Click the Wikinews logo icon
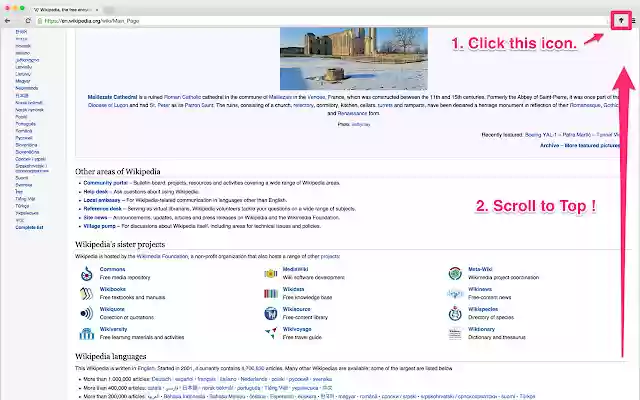This screenshot has width=640, height=400. pos(455,293)
